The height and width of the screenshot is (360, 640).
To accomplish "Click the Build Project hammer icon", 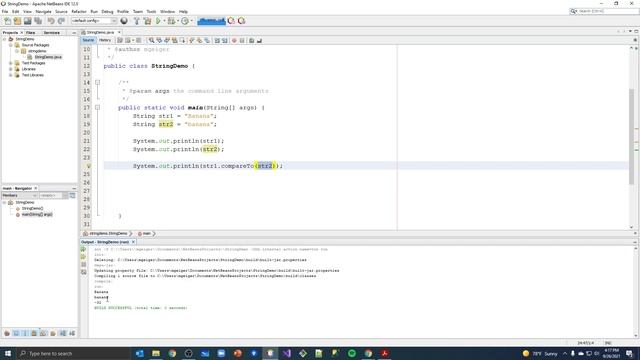I will click(x=137, y=21).
